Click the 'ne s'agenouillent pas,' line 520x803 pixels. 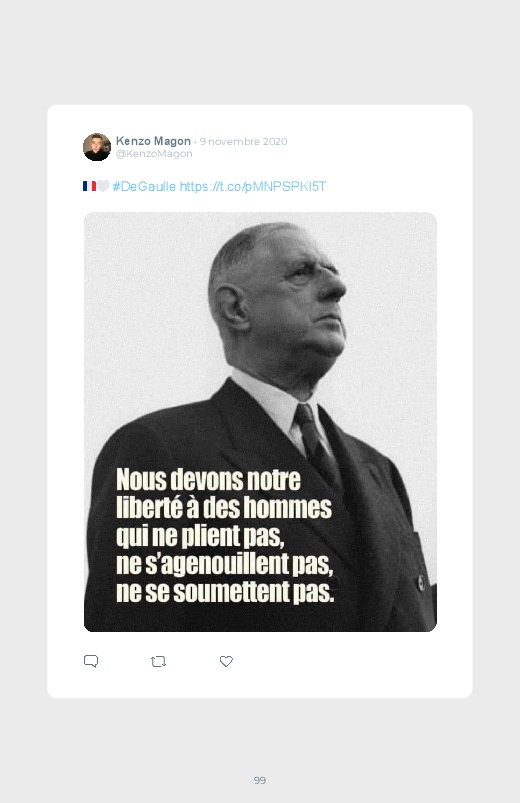point(225,564)
